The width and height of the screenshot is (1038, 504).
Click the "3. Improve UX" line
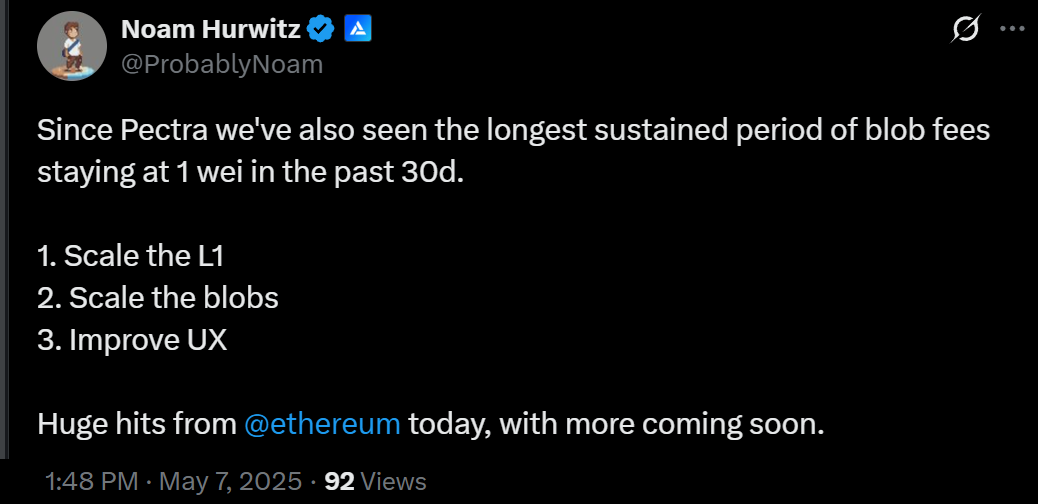pos(133,339)
